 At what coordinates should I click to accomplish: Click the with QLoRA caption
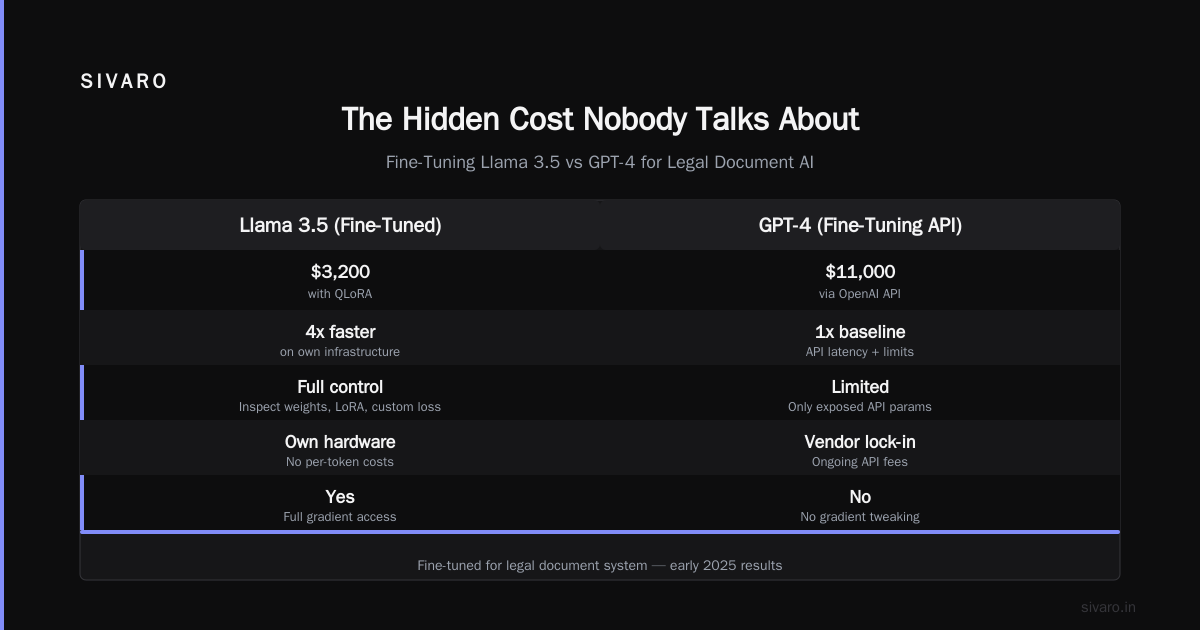click(340, 294)
